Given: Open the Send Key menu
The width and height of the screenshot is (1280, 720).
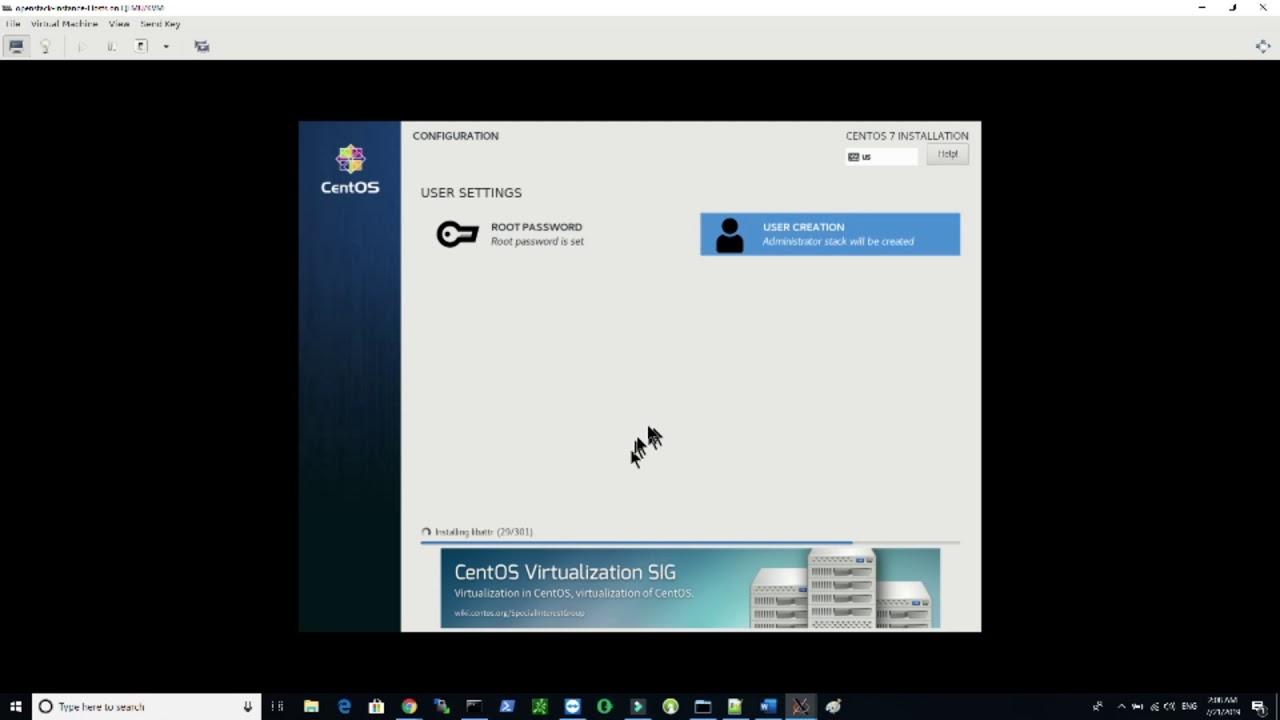Looking at the screenshot, I should (160, 23).
